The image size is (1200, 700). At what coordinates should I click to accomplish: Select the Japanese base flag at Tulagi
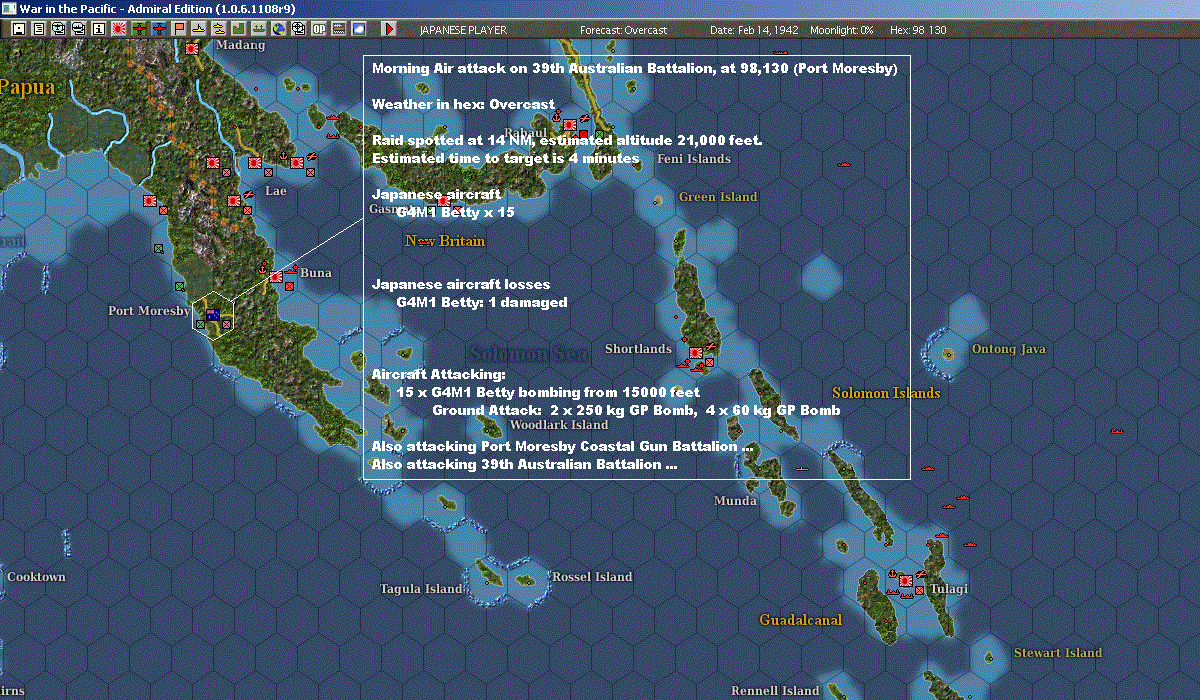pyautogui.click(x=906, y=580)
